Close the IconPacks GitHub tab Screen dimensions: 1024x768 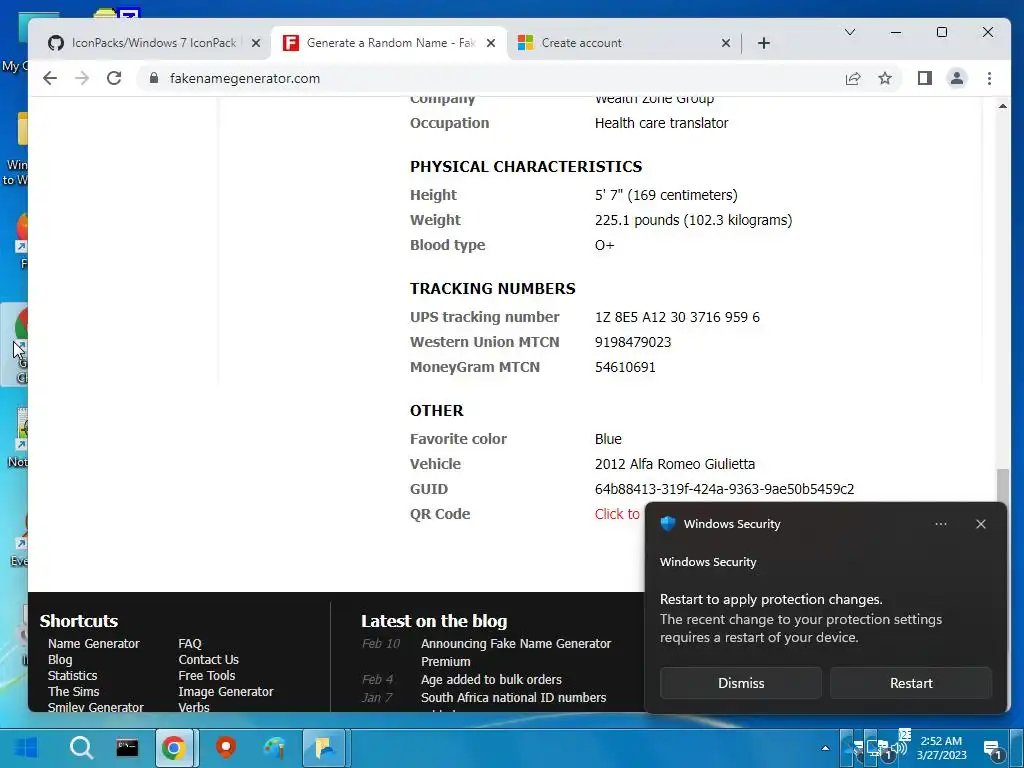[256, 43]
